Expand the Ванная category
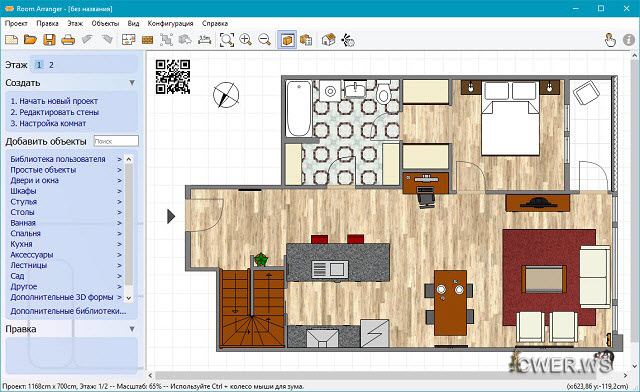This screenshot has width=640, height=392. point(66,223)
